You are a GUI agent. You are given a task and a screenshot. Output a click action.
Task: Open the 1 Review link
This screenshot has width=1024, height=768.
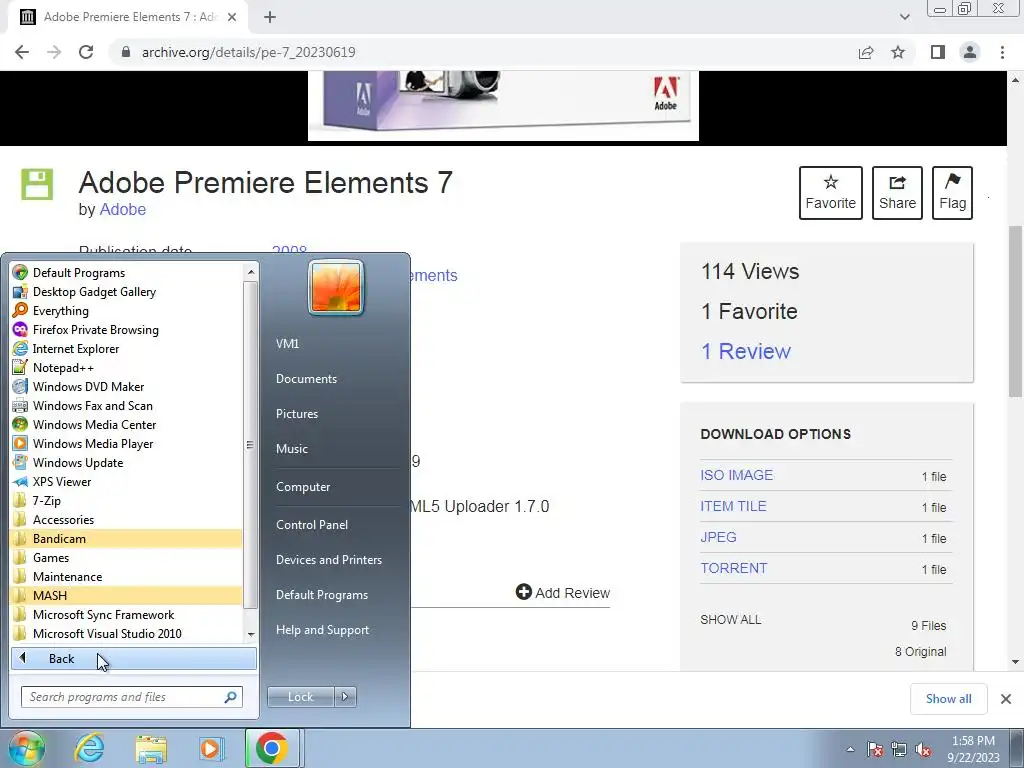point(746,351)
